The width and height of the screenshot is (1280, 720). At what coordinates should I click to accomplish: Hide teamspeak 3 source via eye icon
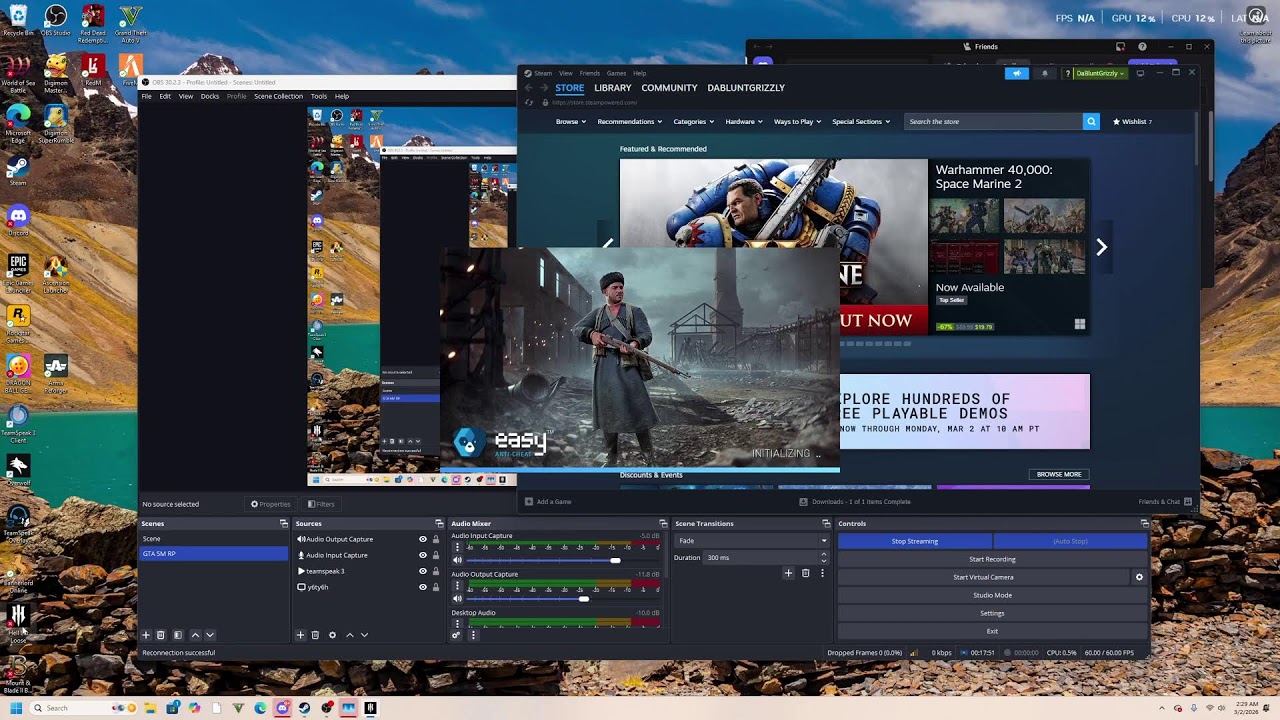pos(423,571)
